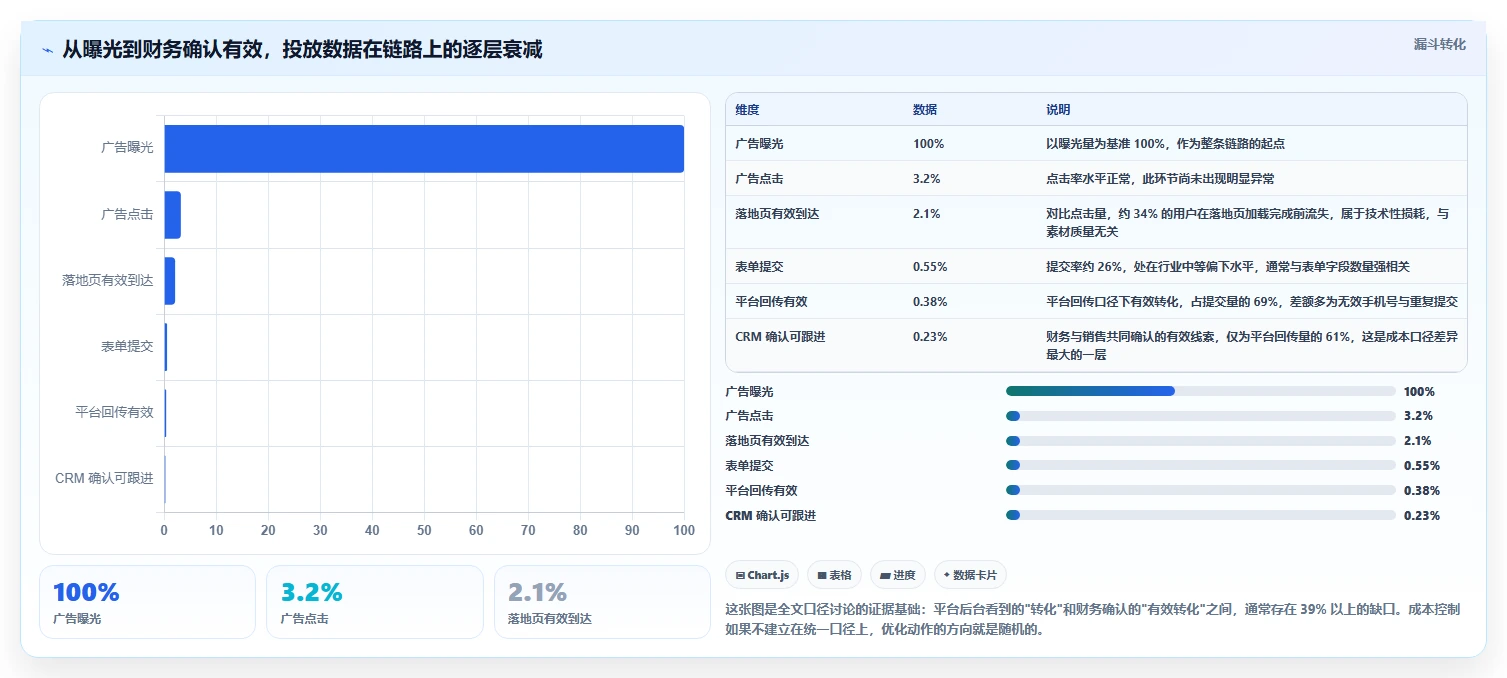Click the Chart.js chip label
1507x678 pixels.
(769, 576)
